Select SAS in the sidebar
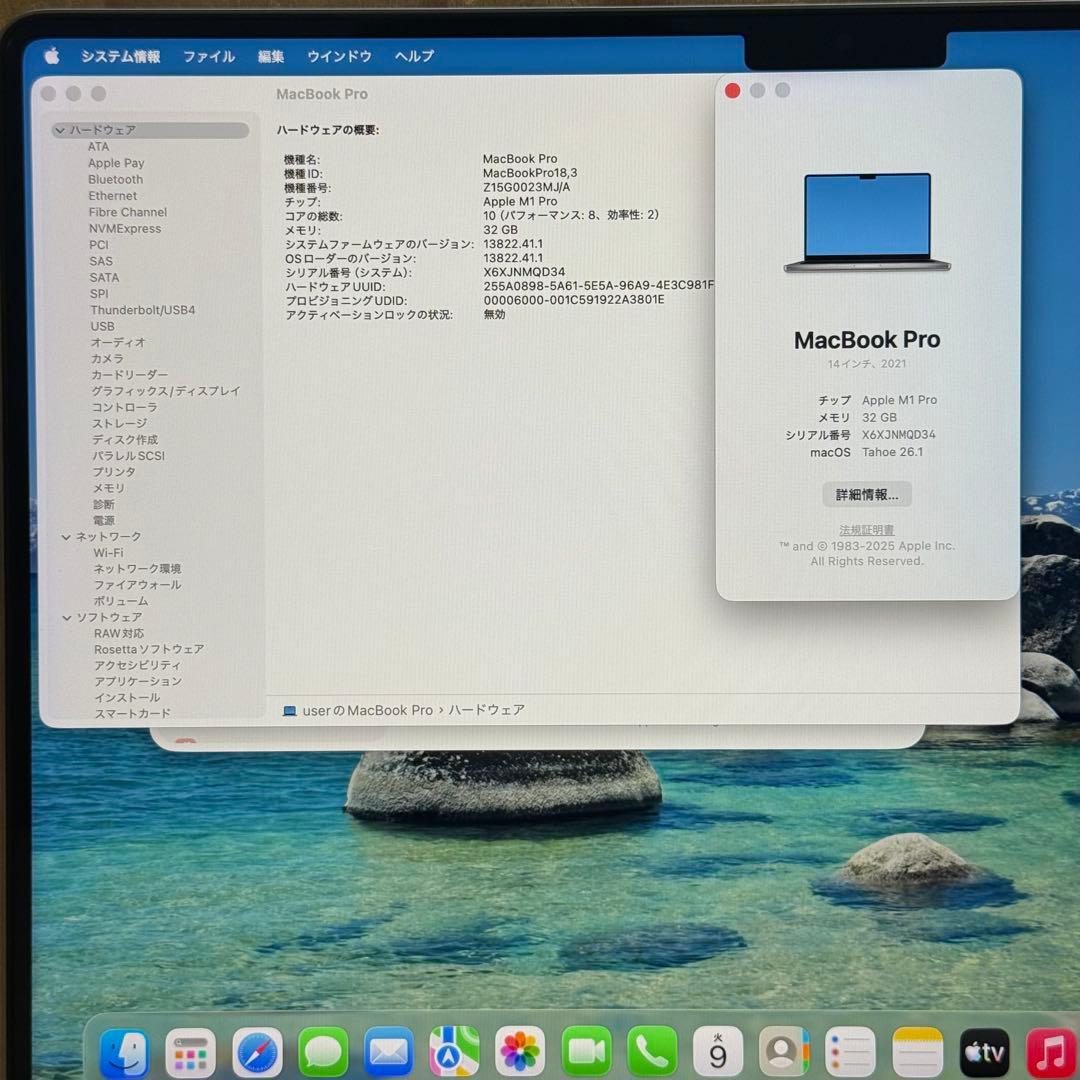1080x1080 pixels. [x=101, y=262]
